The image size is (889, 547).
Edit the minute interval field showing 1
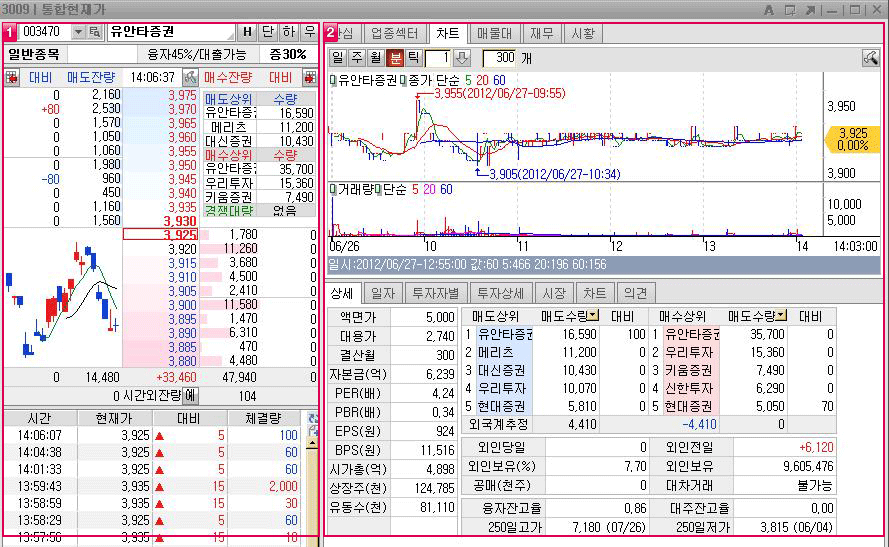point(438,57)
